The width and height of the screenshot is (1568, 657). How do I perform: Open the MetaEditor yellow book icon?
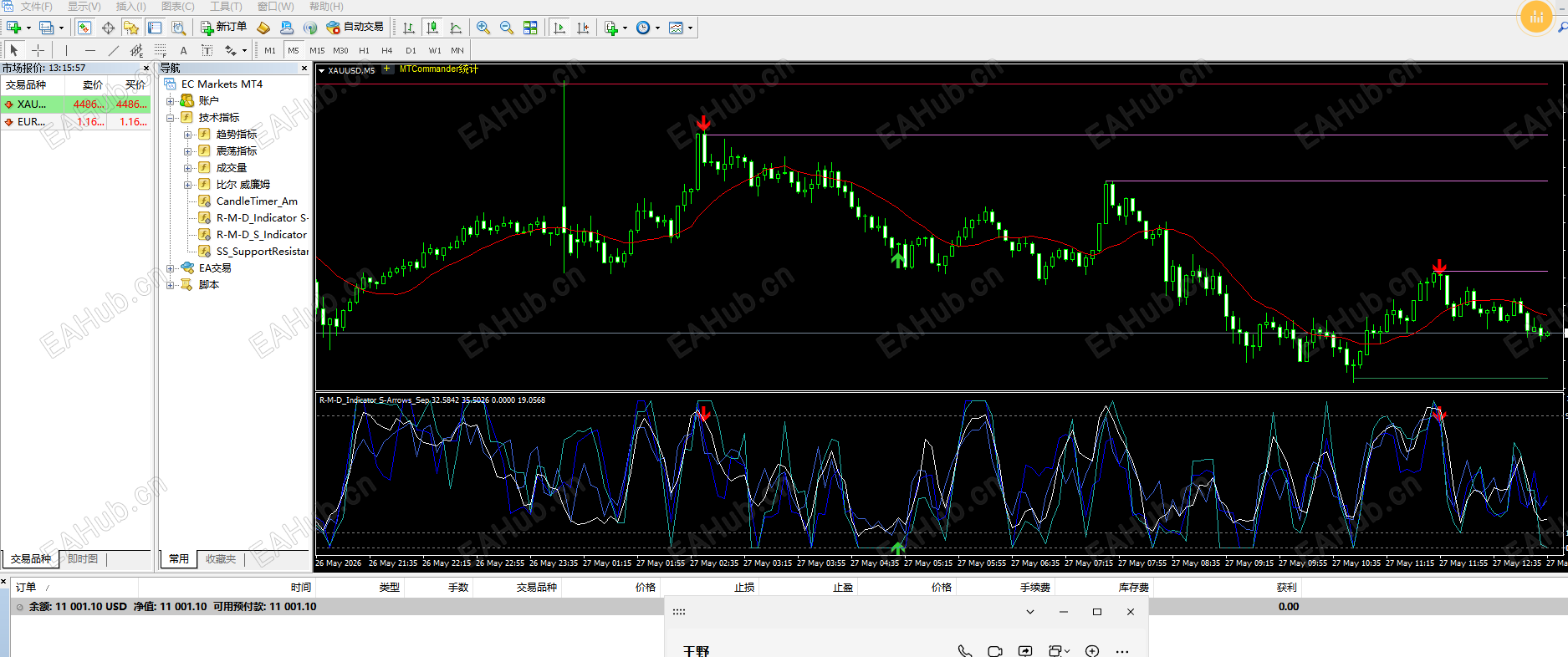pos(263,28)
